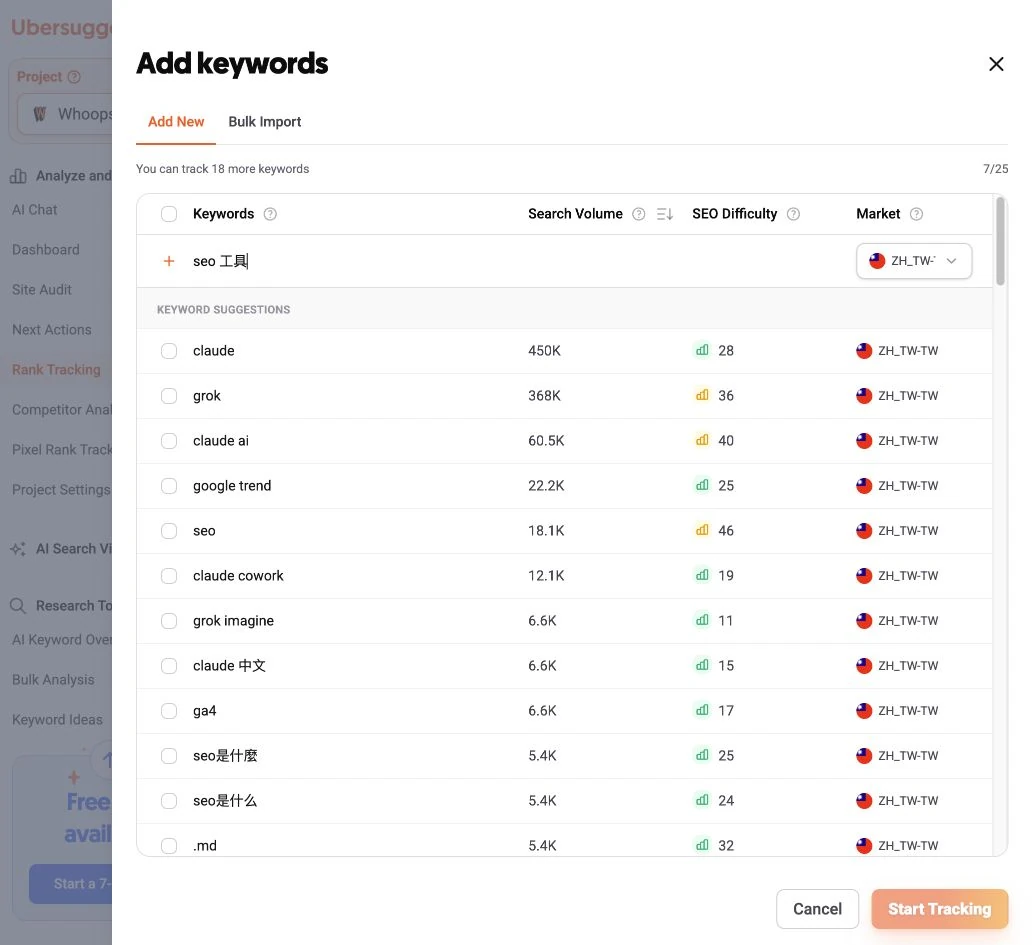Click the Keywords column help icon
The height and width of the screenshot is (945, 1032).
tap(270, 214)
